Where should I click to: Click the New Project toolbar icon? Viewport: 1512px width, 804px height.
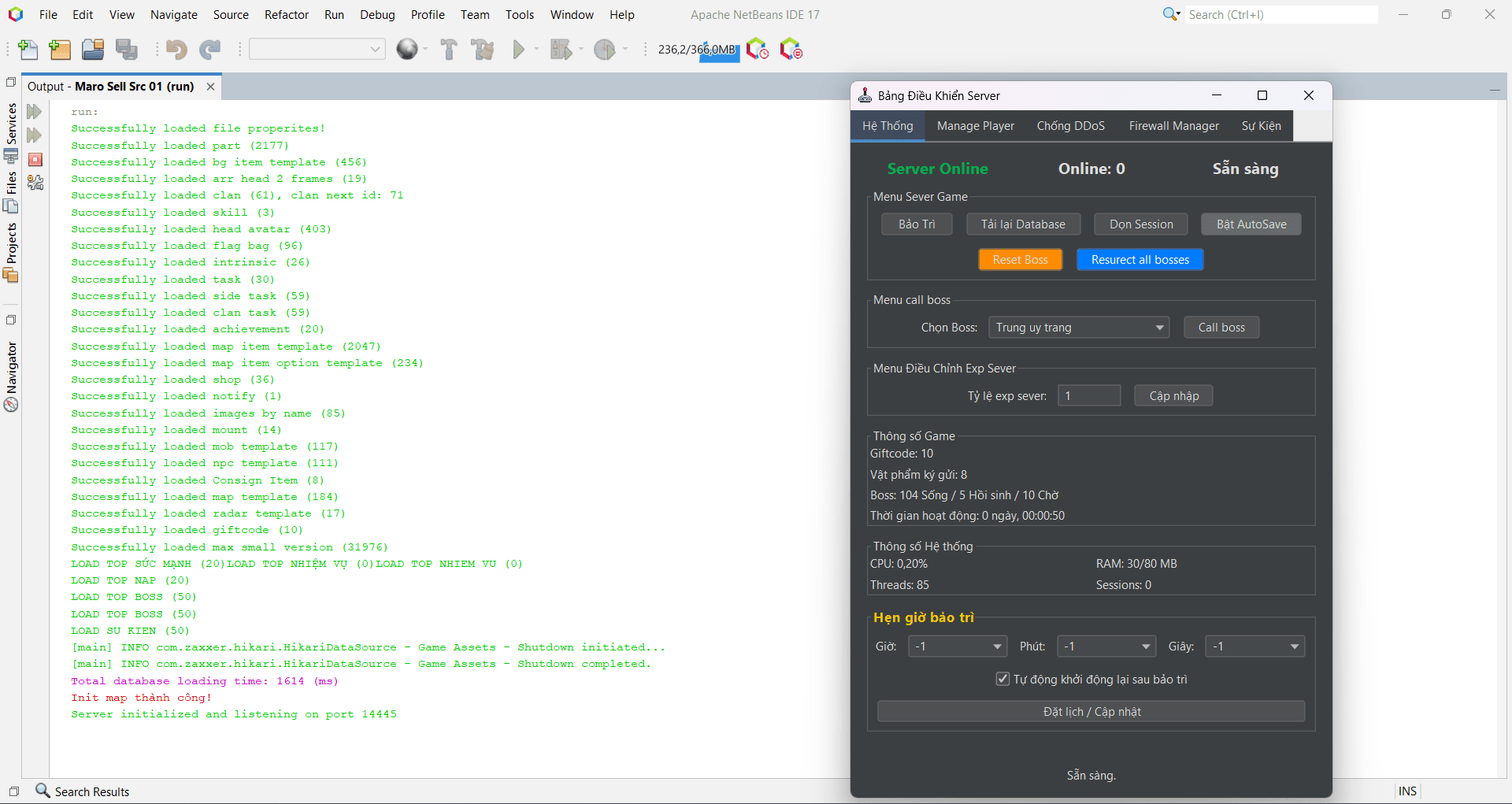pos(60,50)
